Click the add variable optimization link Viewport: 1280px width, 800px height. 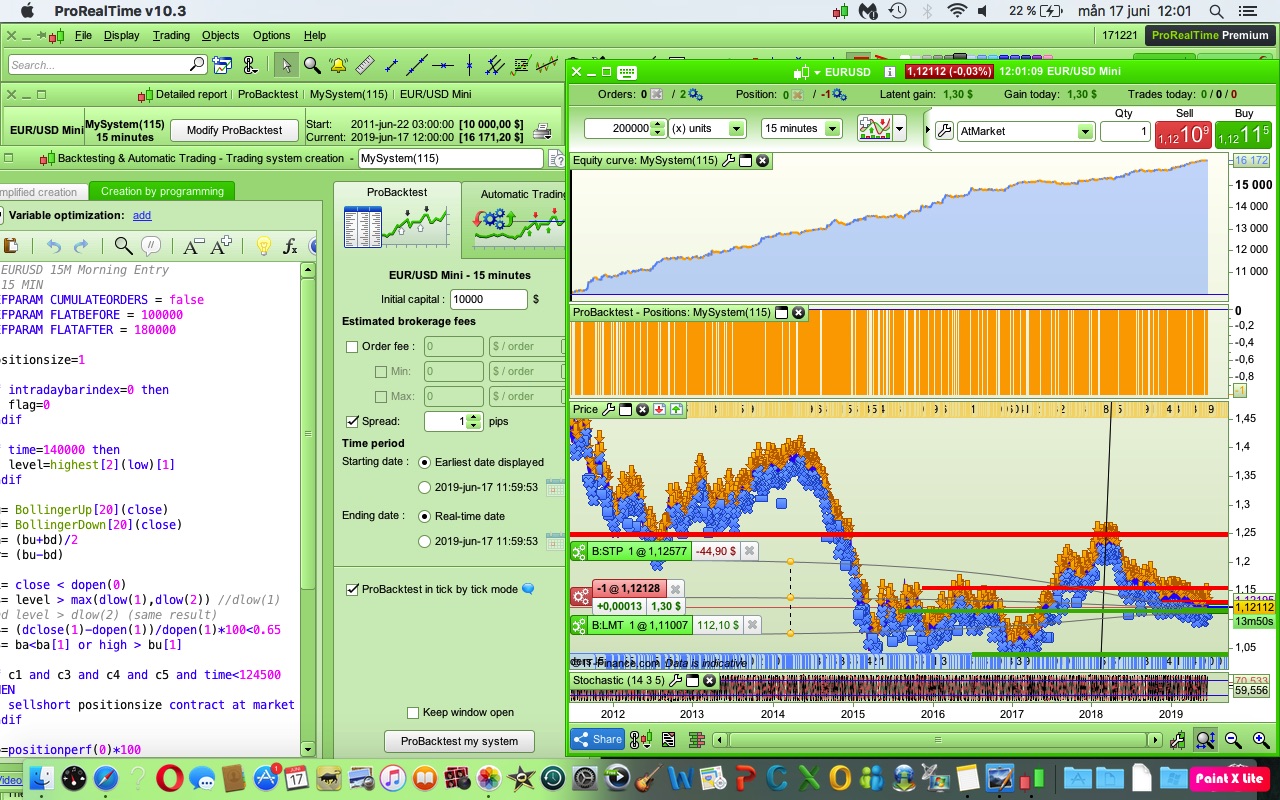coord(142,215)
